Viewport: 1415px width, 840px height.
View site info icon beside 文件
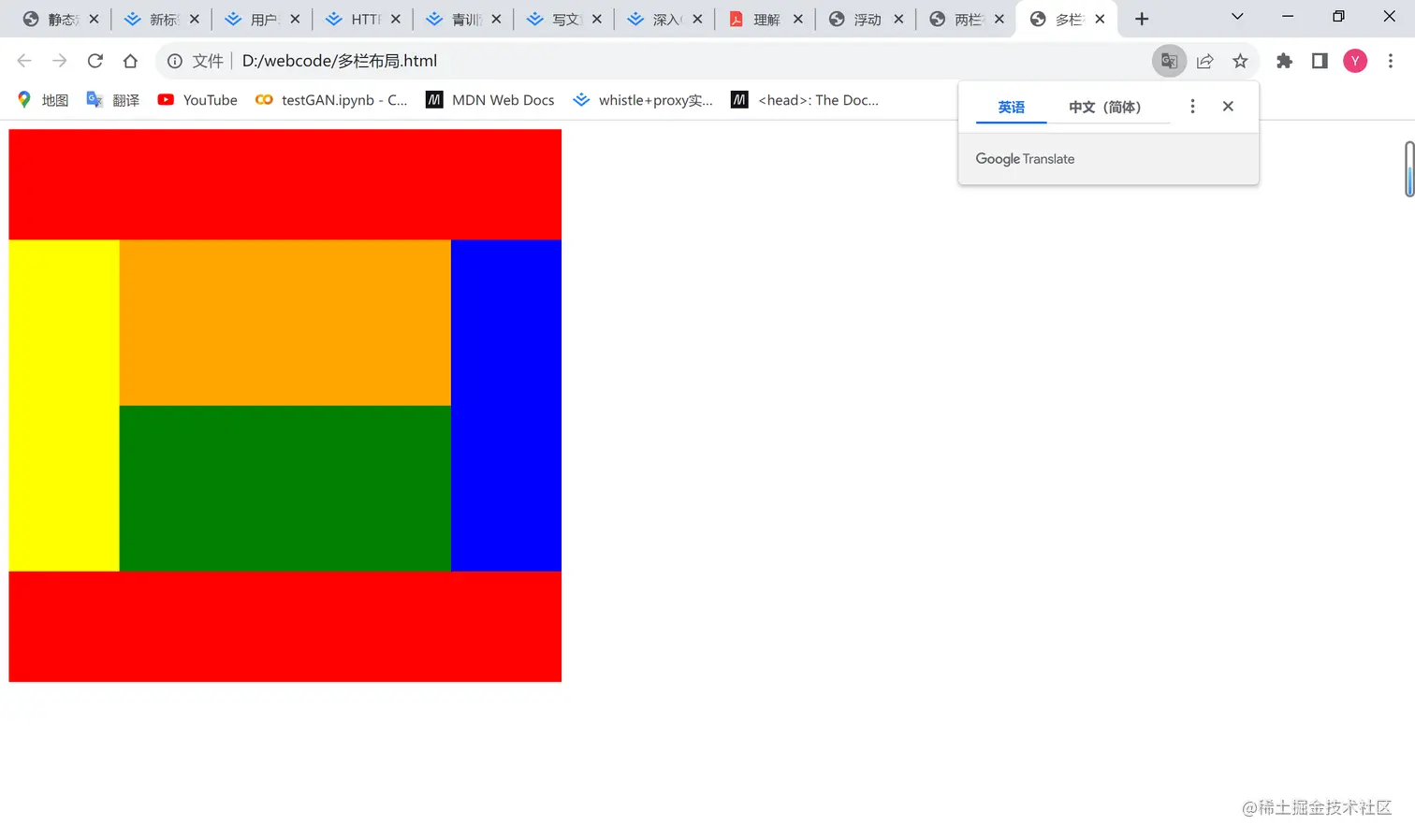175,61
